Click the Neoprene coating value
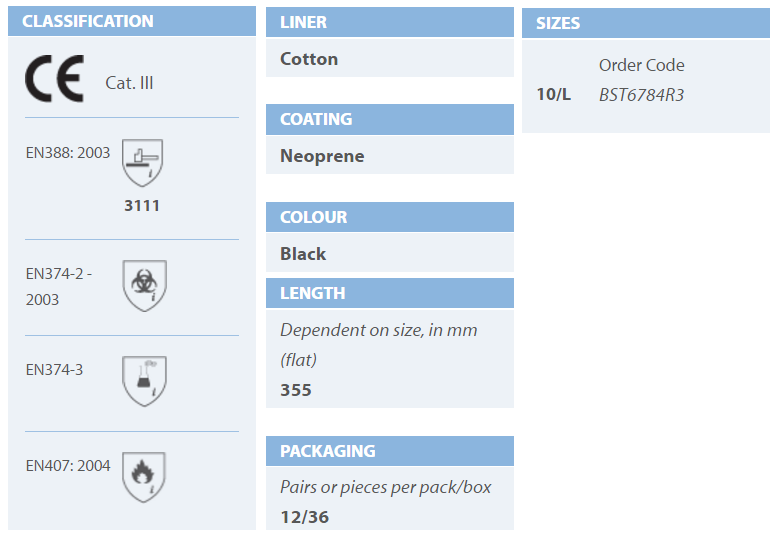This screenshot has height=542, width=780. [322, 156]
